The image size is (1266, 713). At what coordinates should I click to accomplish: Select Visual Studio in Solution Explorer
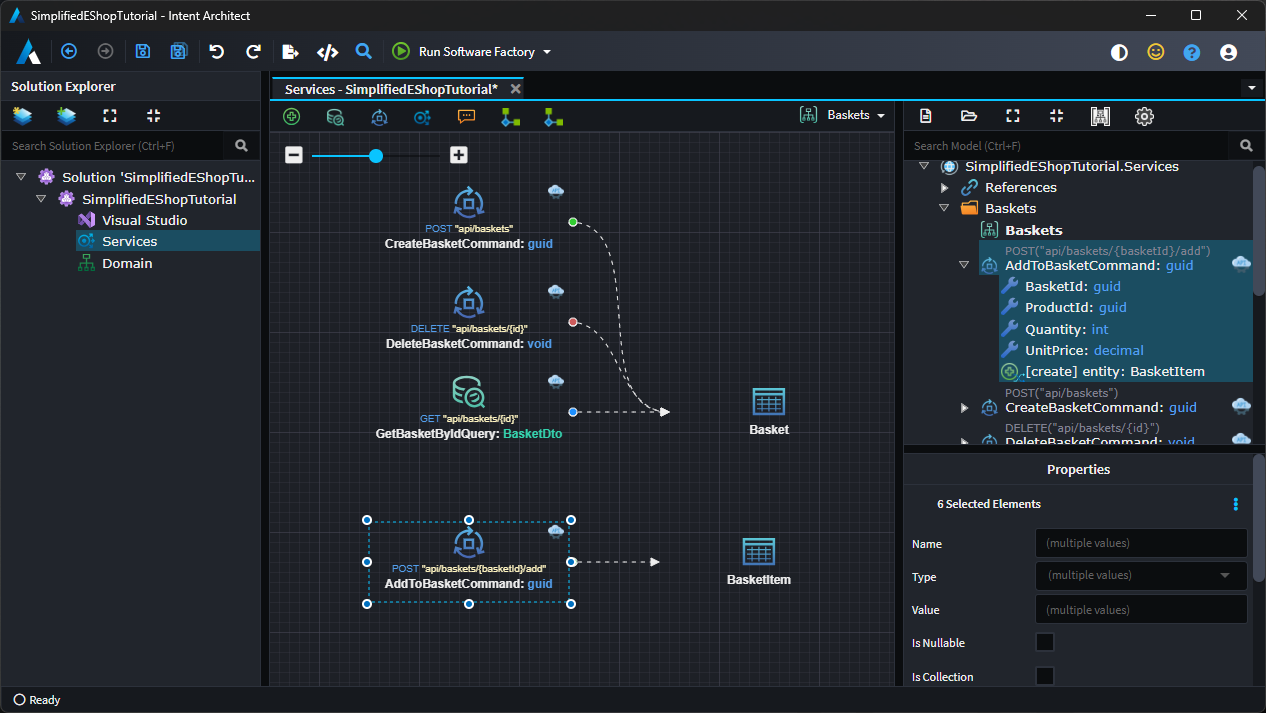144,220
